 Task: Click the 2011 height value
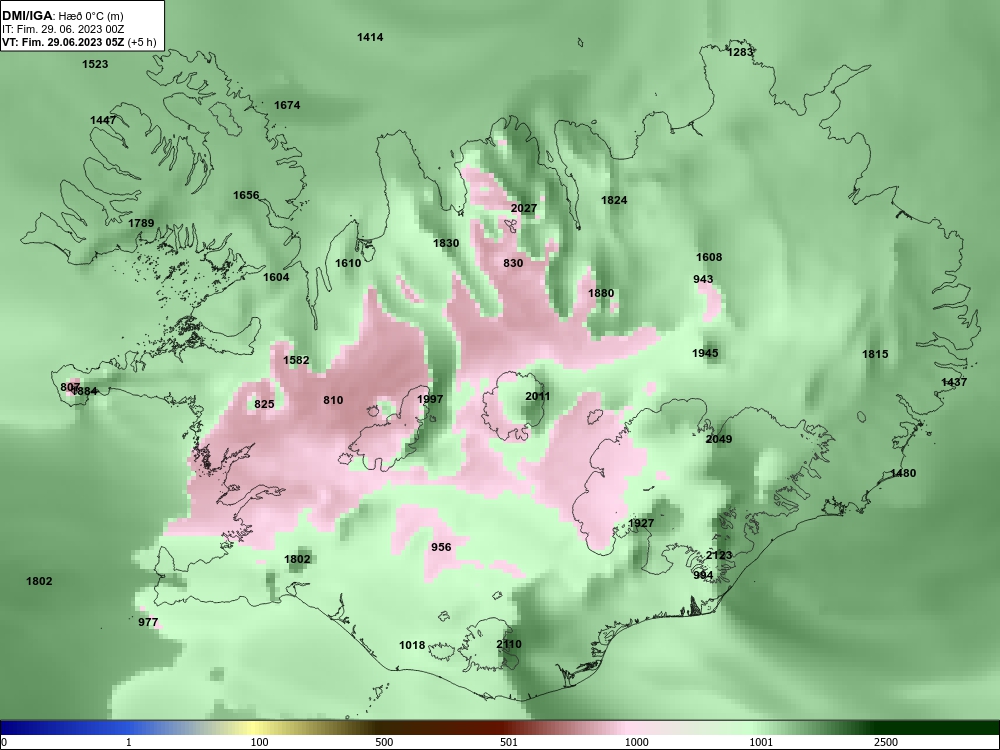coord(537,397)
